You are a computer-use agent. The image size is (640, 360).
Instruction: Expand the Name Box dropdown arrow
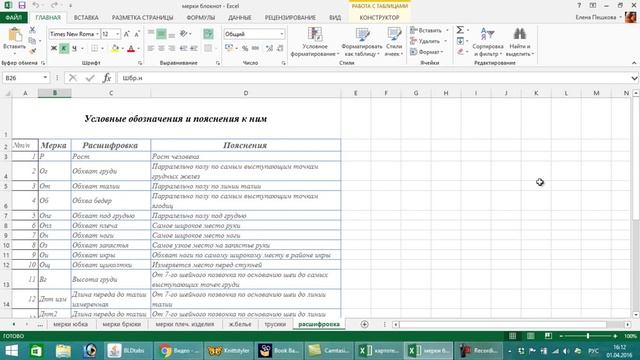(45, 78)
